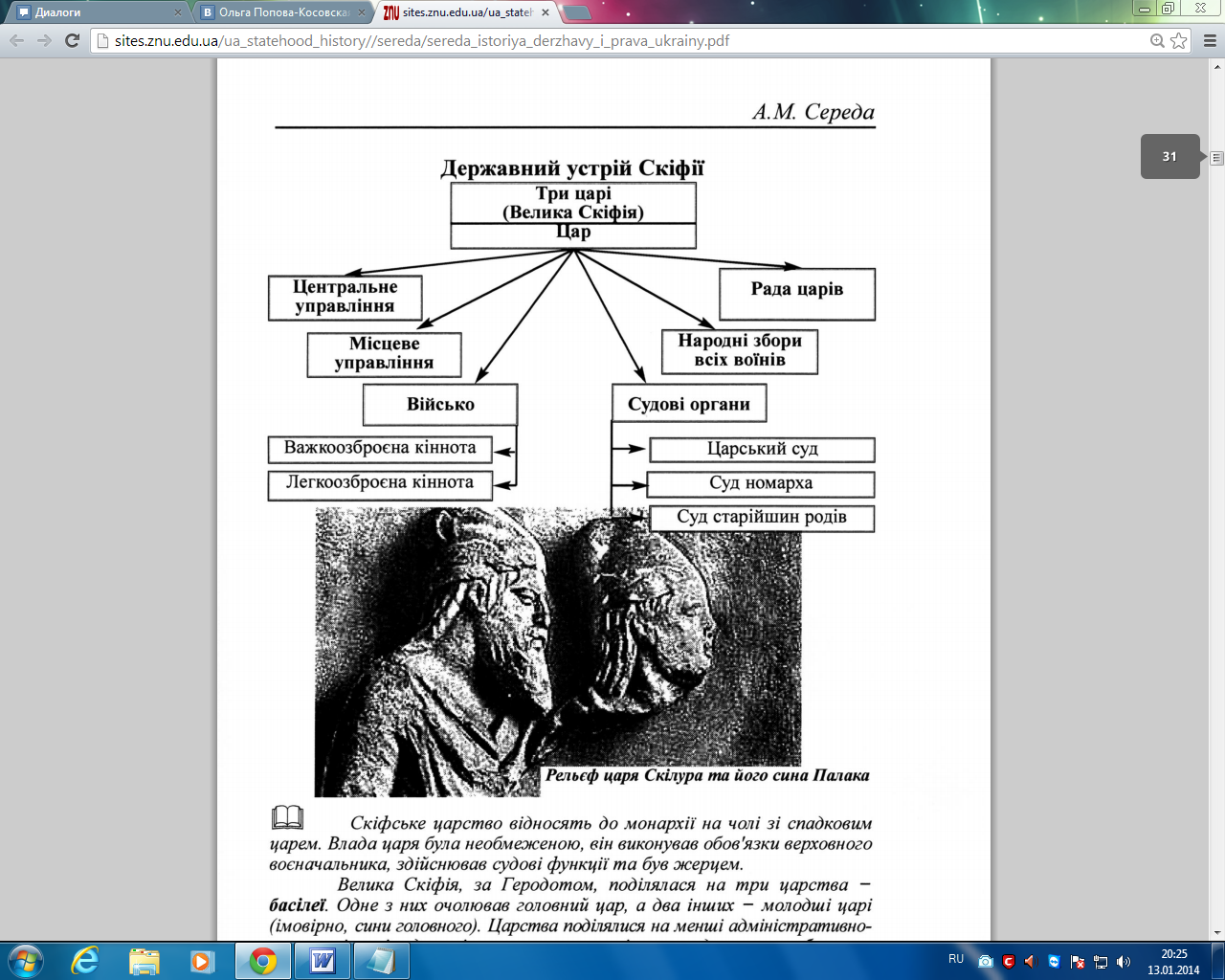Open the zoom magnifier in address bar
1225x980 pixels.
[x=1157, y=41]
